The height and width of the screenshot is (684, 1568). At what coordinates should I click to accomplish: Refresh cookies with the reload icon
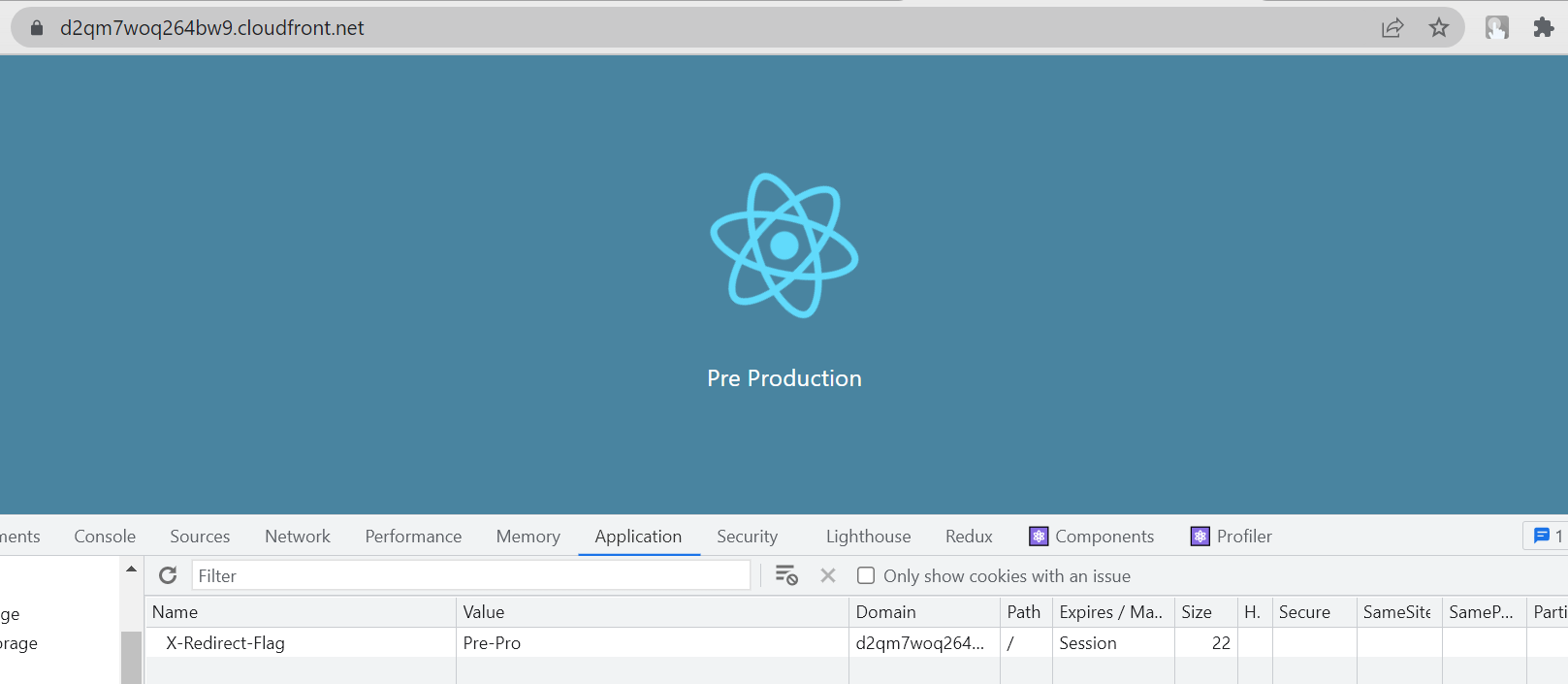tap(168, 575)
